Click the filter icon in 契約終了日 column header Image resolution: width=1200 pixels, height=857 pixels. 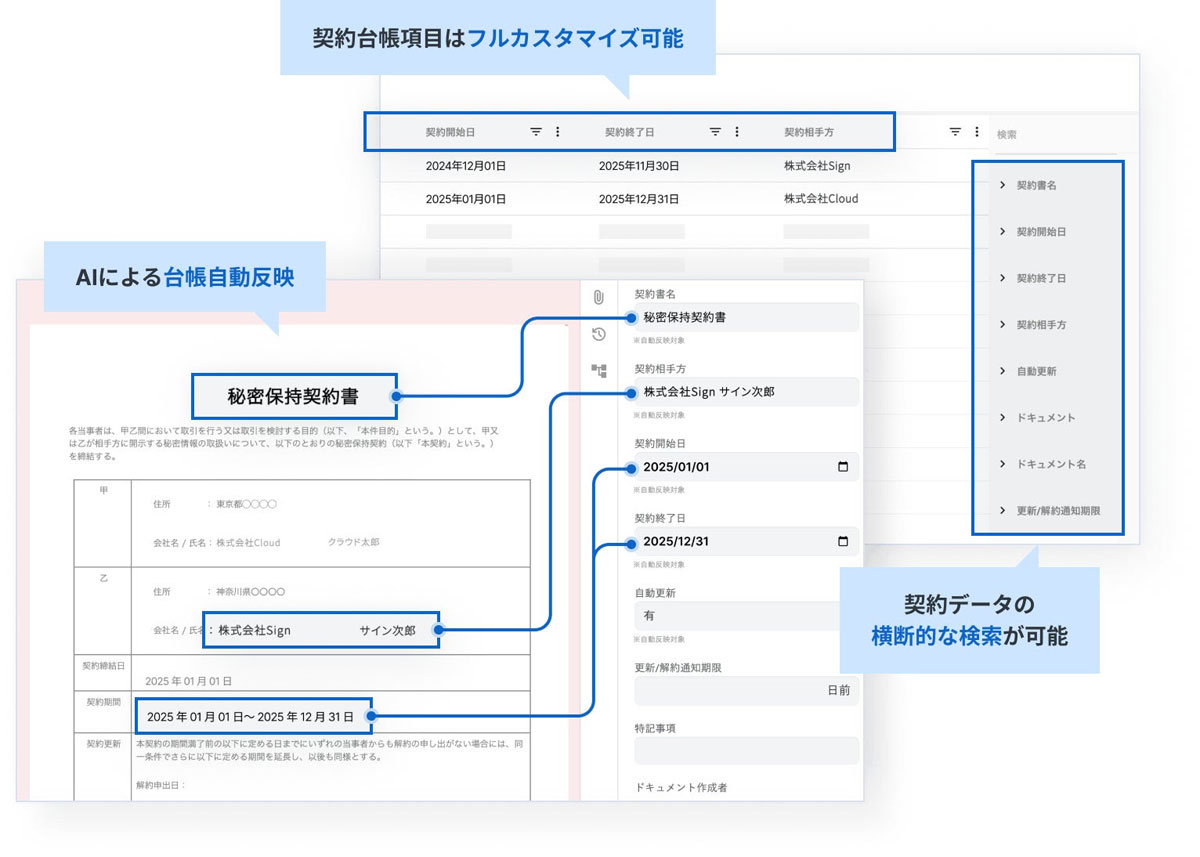pos(715,132)
